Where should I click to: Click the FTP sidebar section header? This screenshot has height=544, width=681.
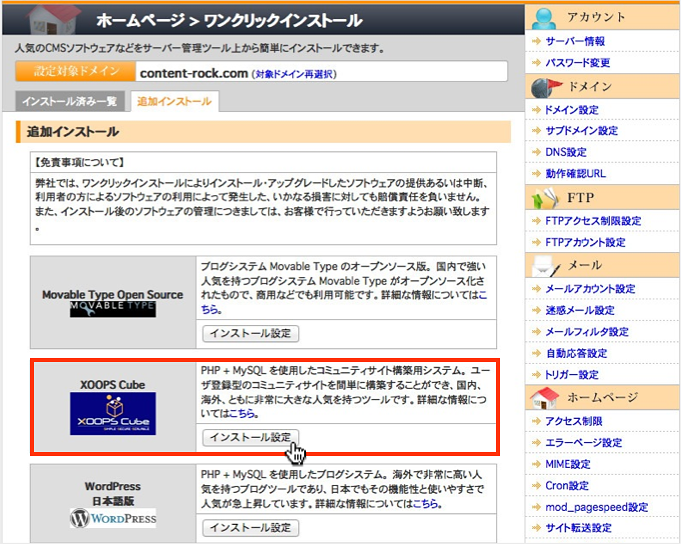[602, 198]
